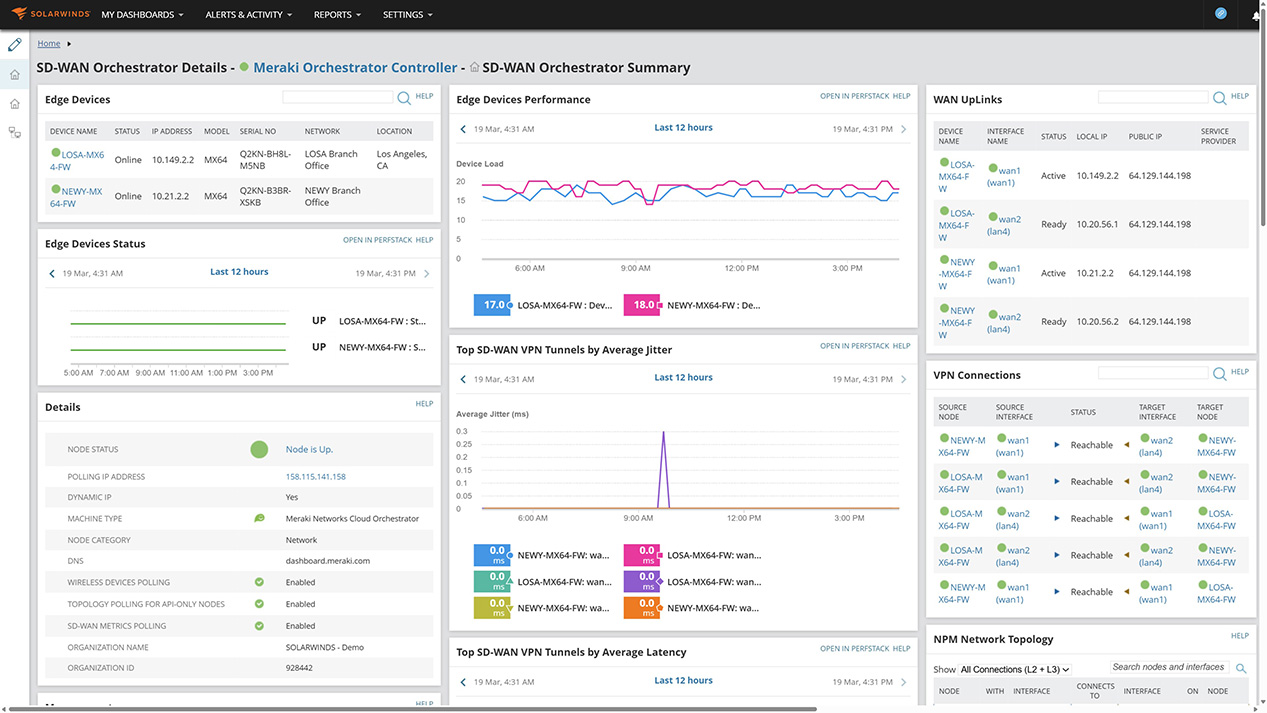Click the search field in Edge Devices panel
Viewport: 1267px width, 713px height.
(339, 97)
